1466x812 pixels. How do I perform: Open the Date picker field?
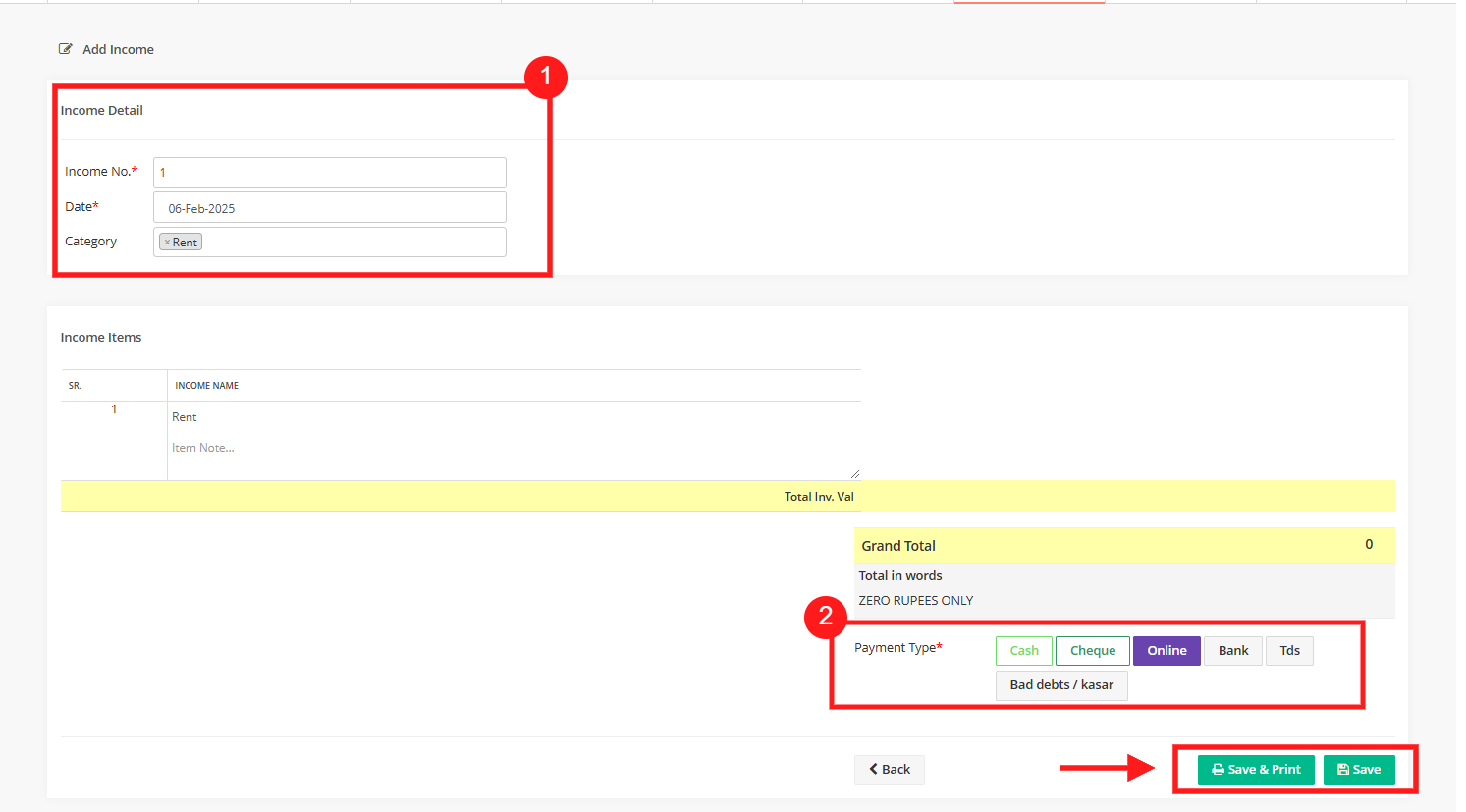(x=329, y=208)
